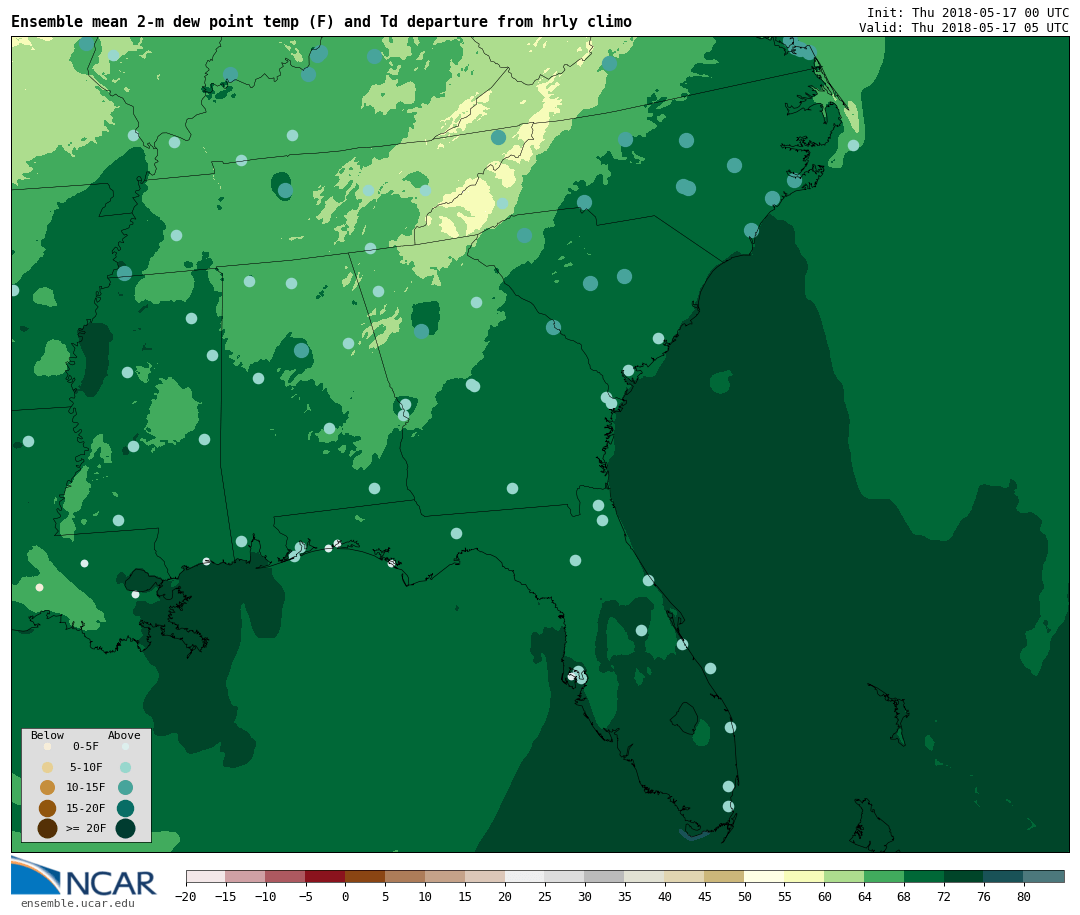
Task: Click the colorbar segment between 64 and 68
Action: 884,876
